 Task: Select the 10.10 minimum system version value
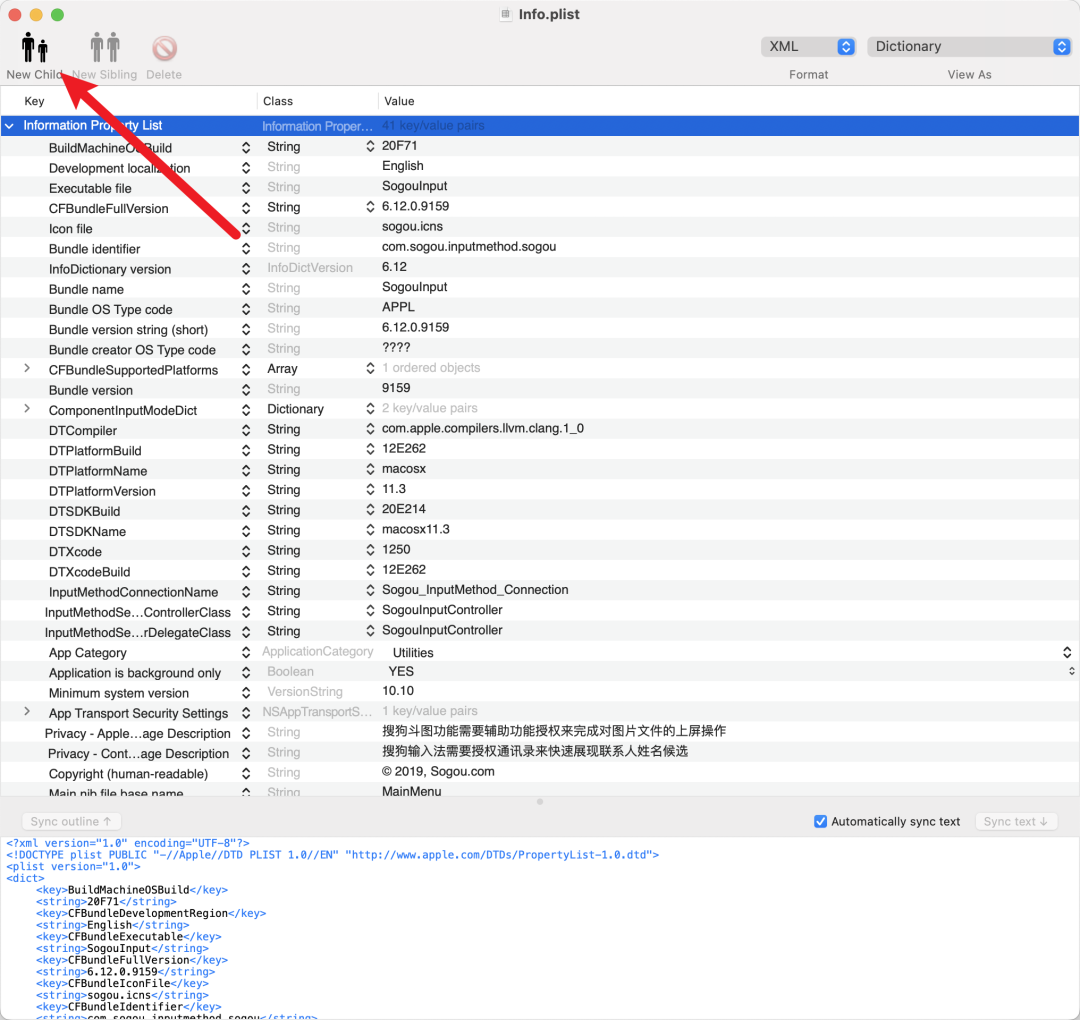398,691
